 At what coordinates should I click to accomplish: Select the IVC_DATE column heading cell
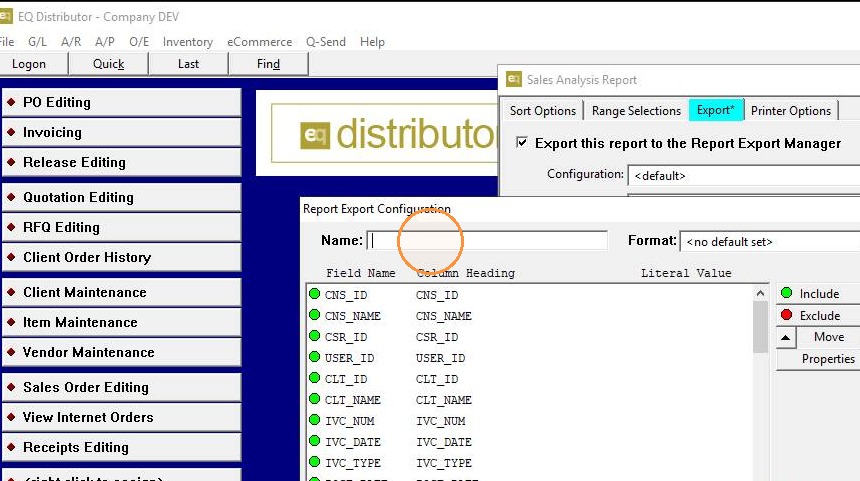[x=444, y=442]
